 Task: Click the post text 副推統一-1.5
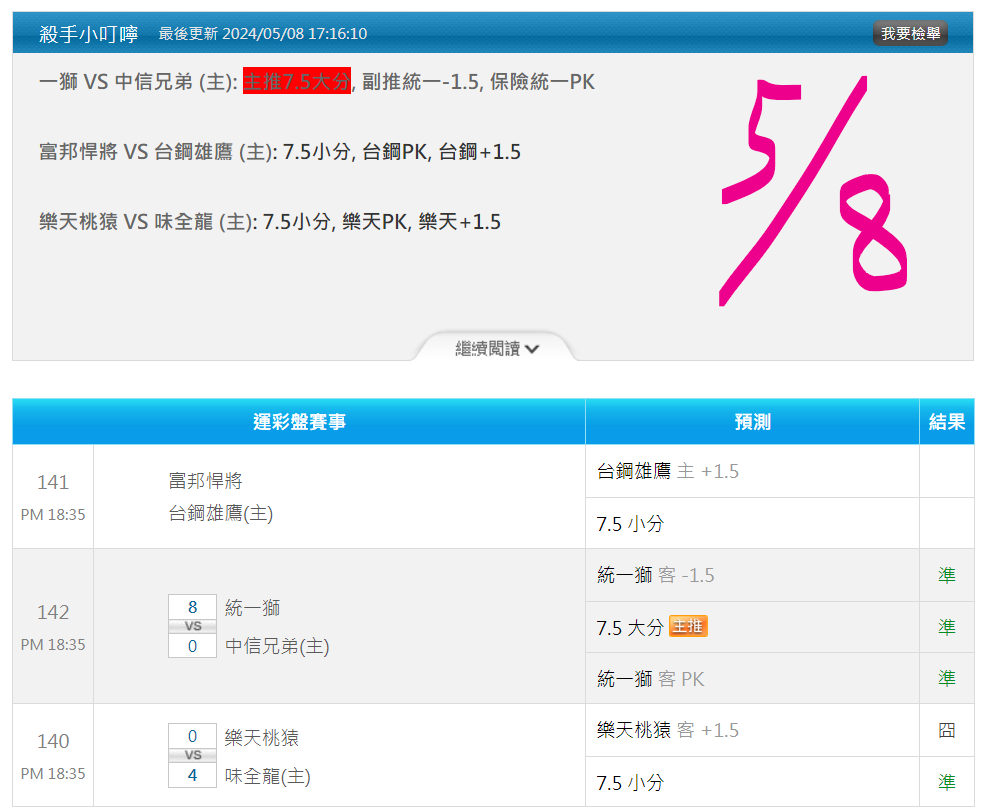click(x=420, y=82)
